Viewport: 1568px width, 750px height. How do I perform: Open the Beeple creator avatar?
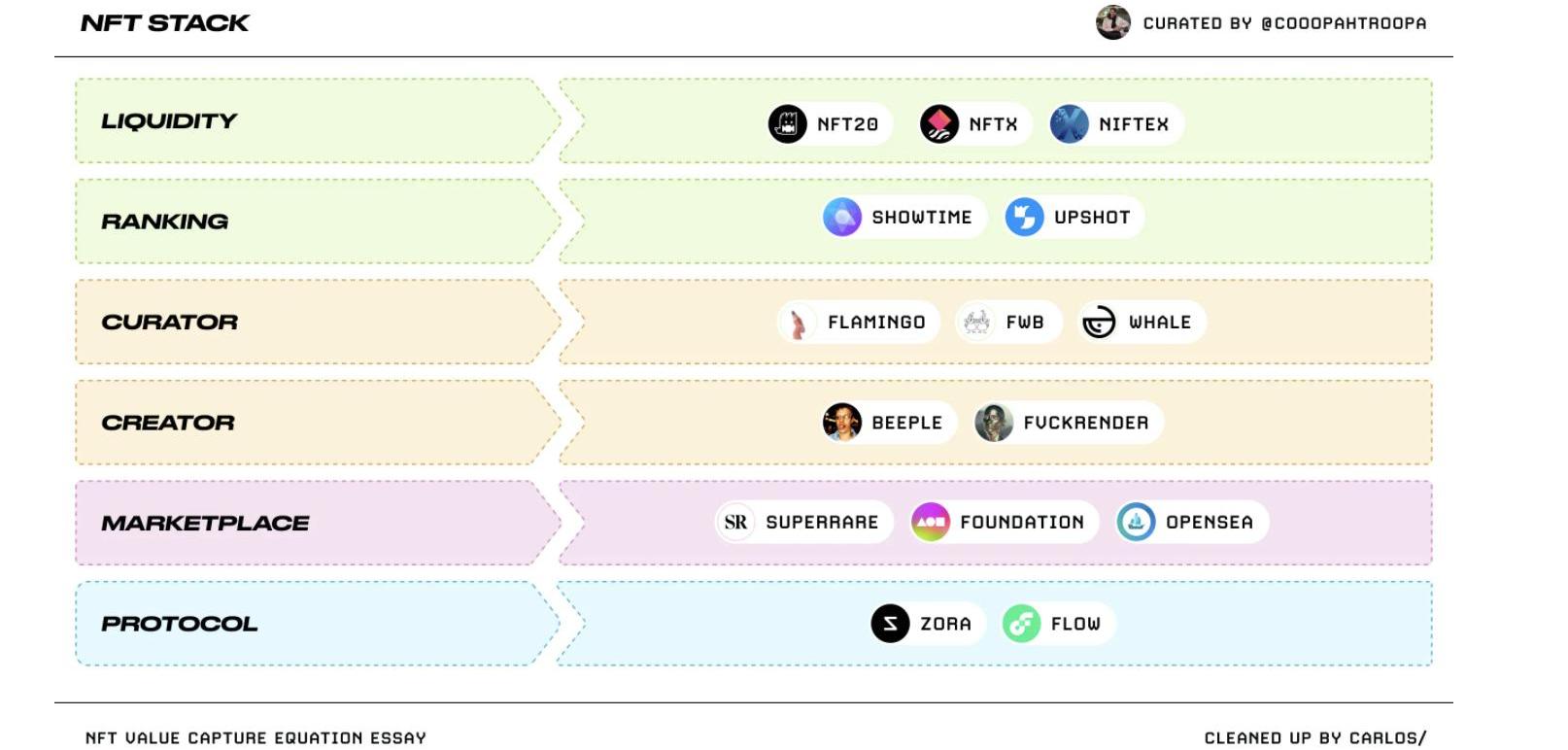point(842,423)
